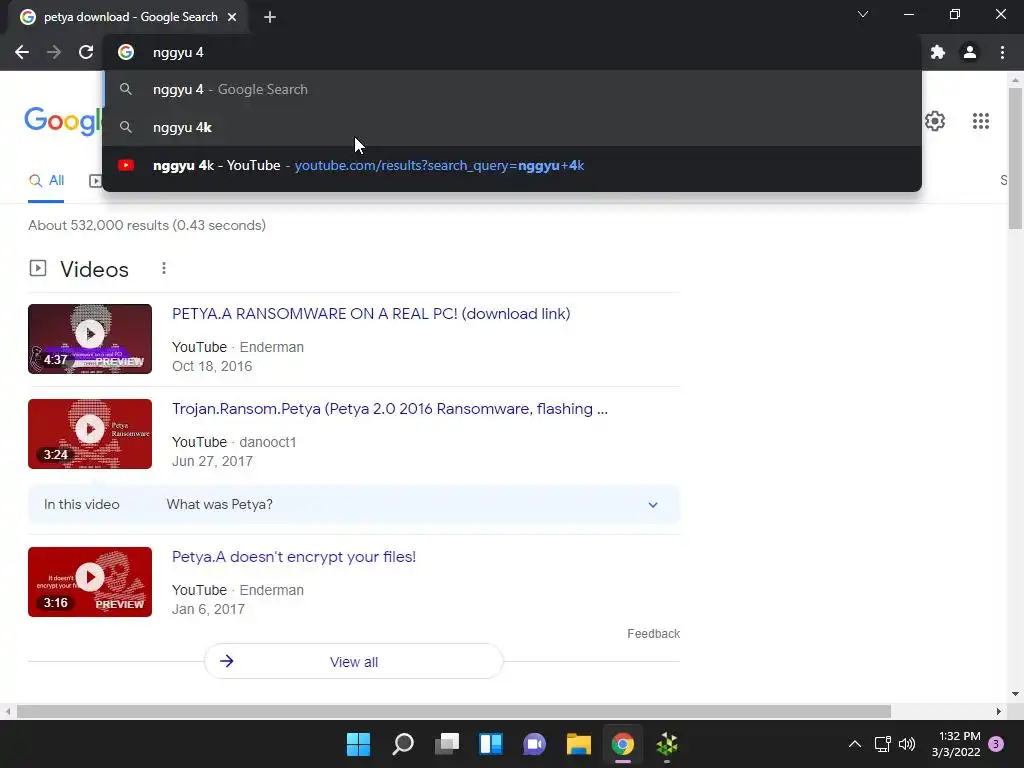
Task: Click the scroll down arrow of vertical scrollbar
Action: [x=1015, y=694]
